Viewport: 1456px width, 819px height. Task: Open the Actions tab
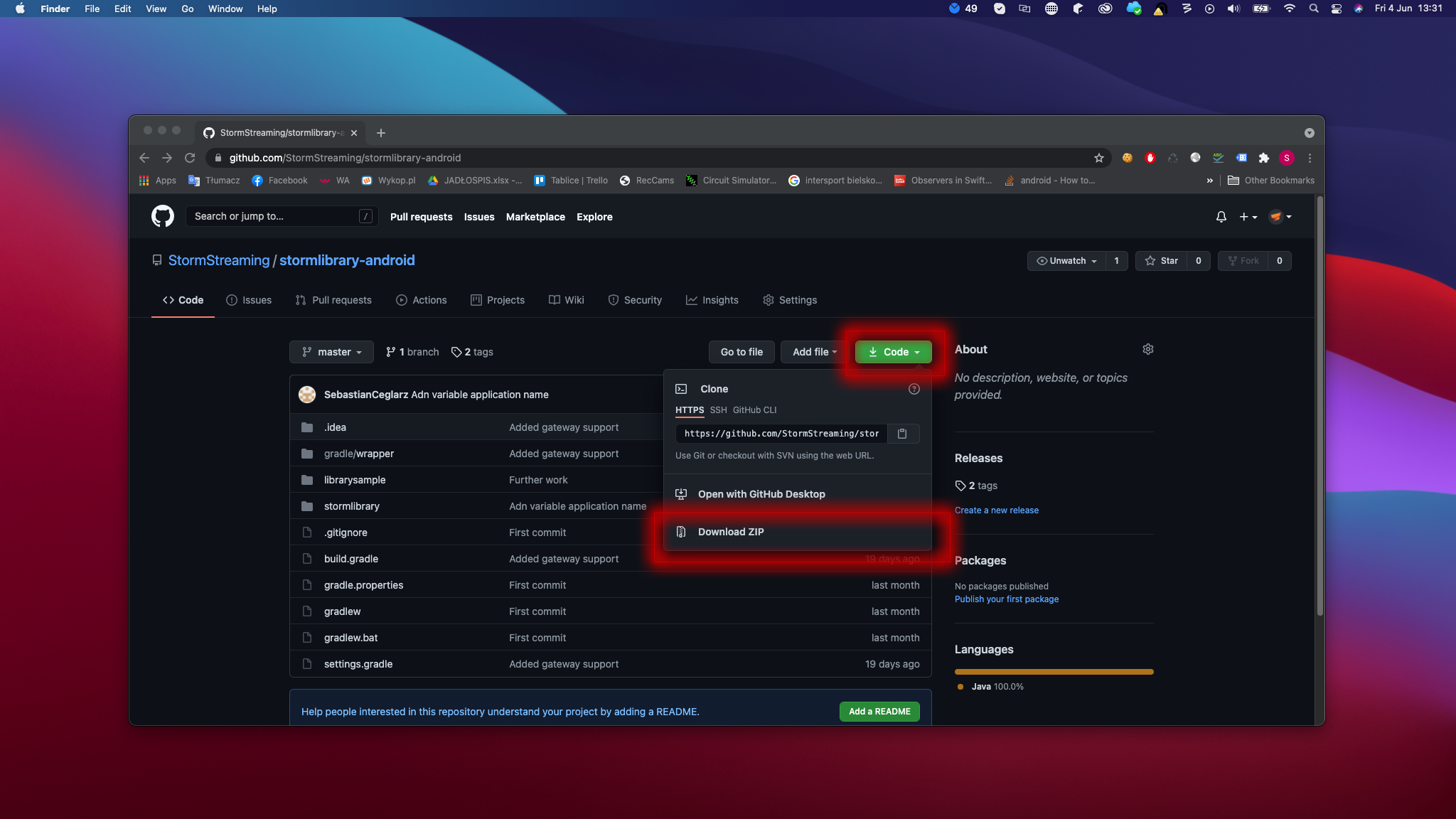pos(422,300)
